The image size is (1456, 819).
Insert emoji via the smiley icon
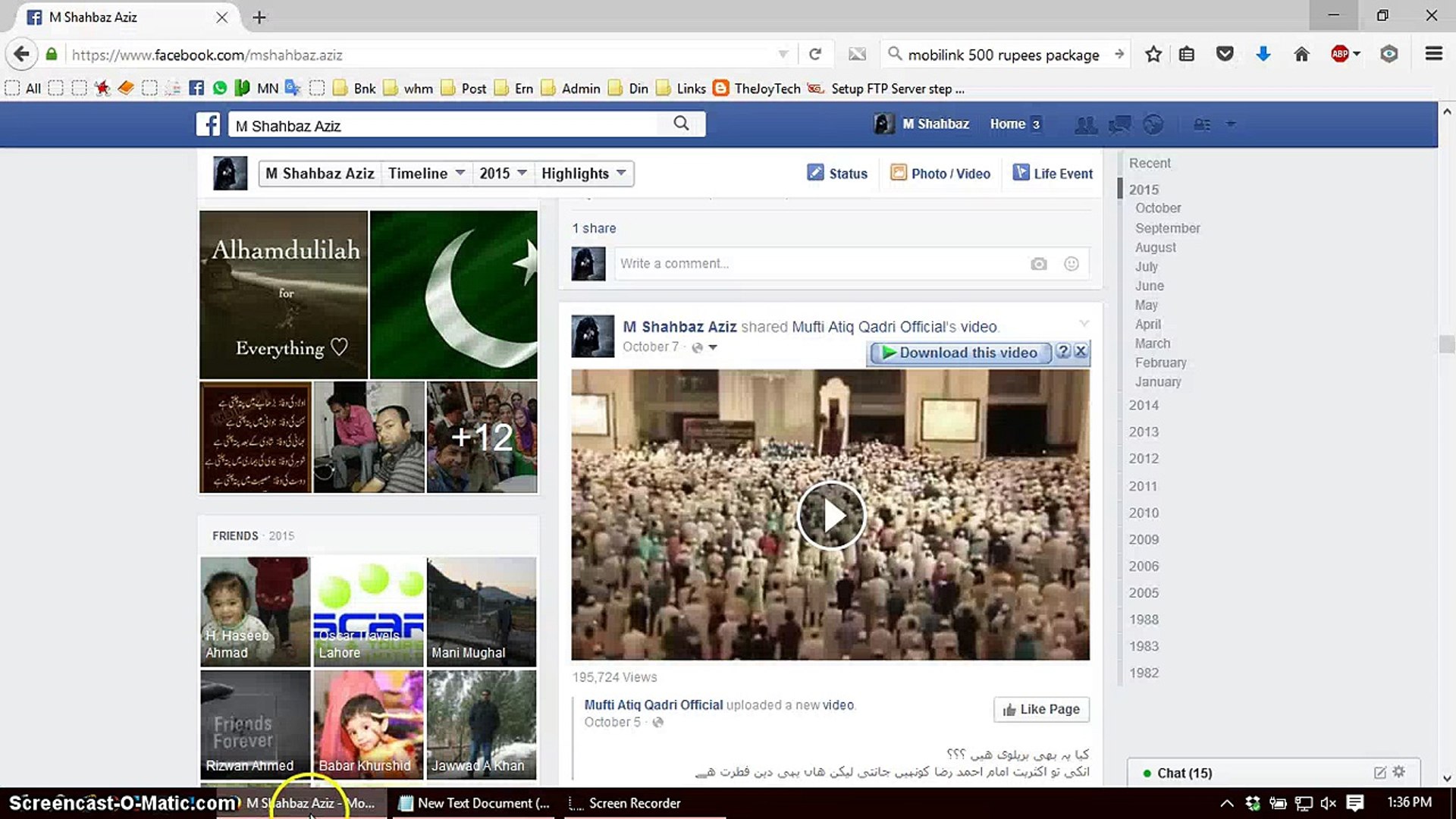(1071, 264)
